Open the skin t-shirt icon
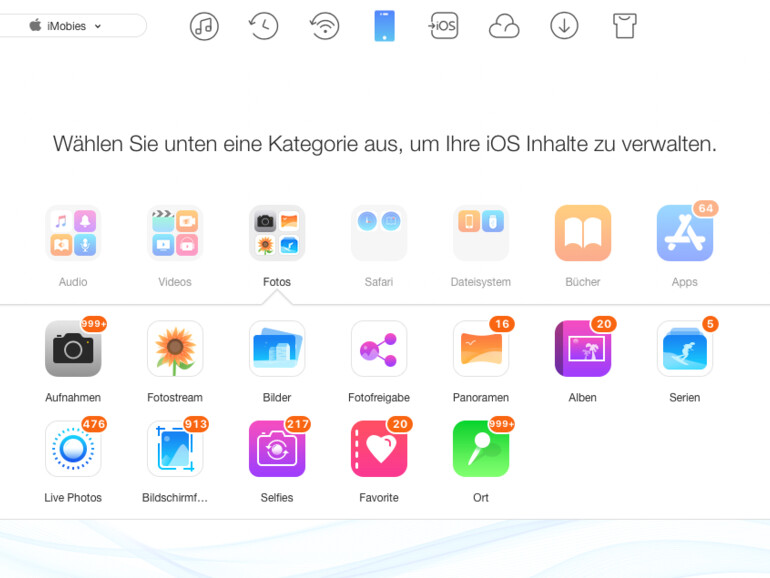Screen dimensions: 770x578 (625, 26)
